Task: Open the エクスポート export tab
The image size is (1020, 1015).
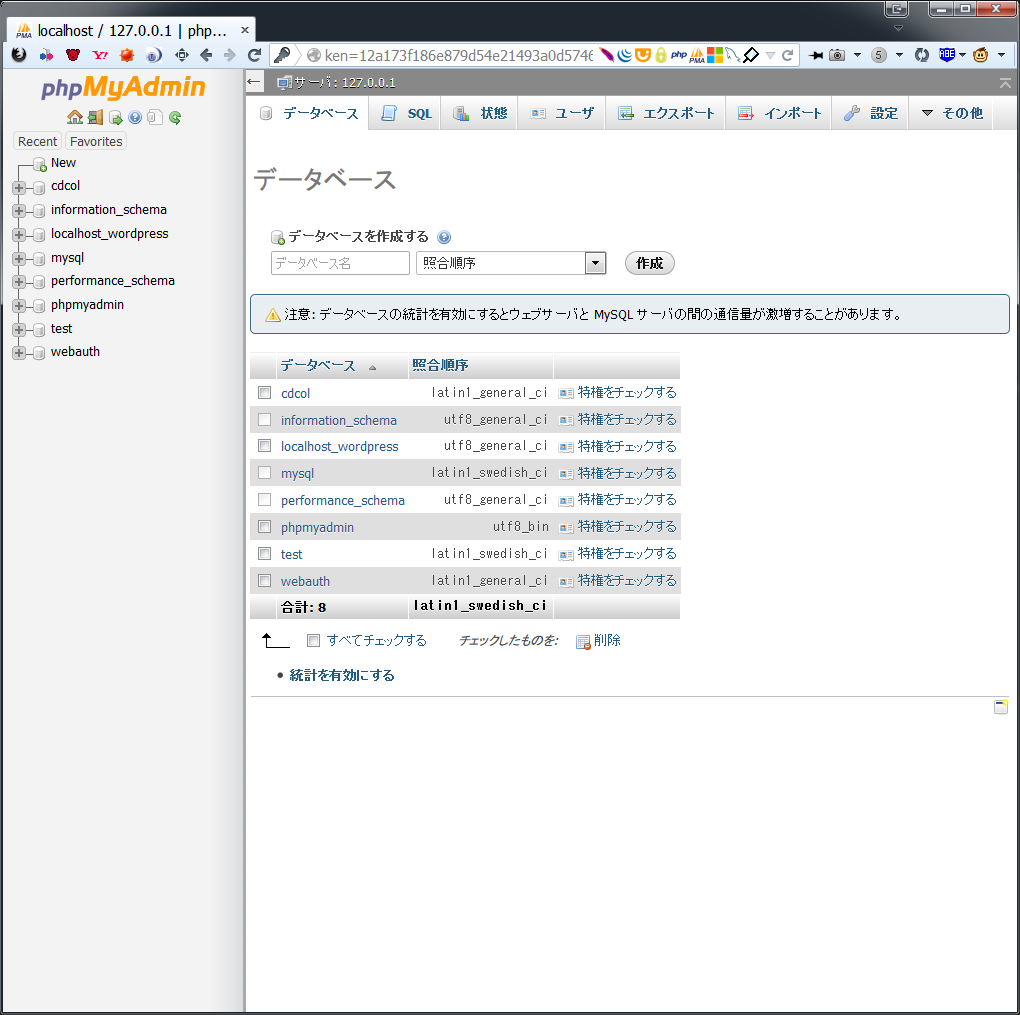Action: 665,113
